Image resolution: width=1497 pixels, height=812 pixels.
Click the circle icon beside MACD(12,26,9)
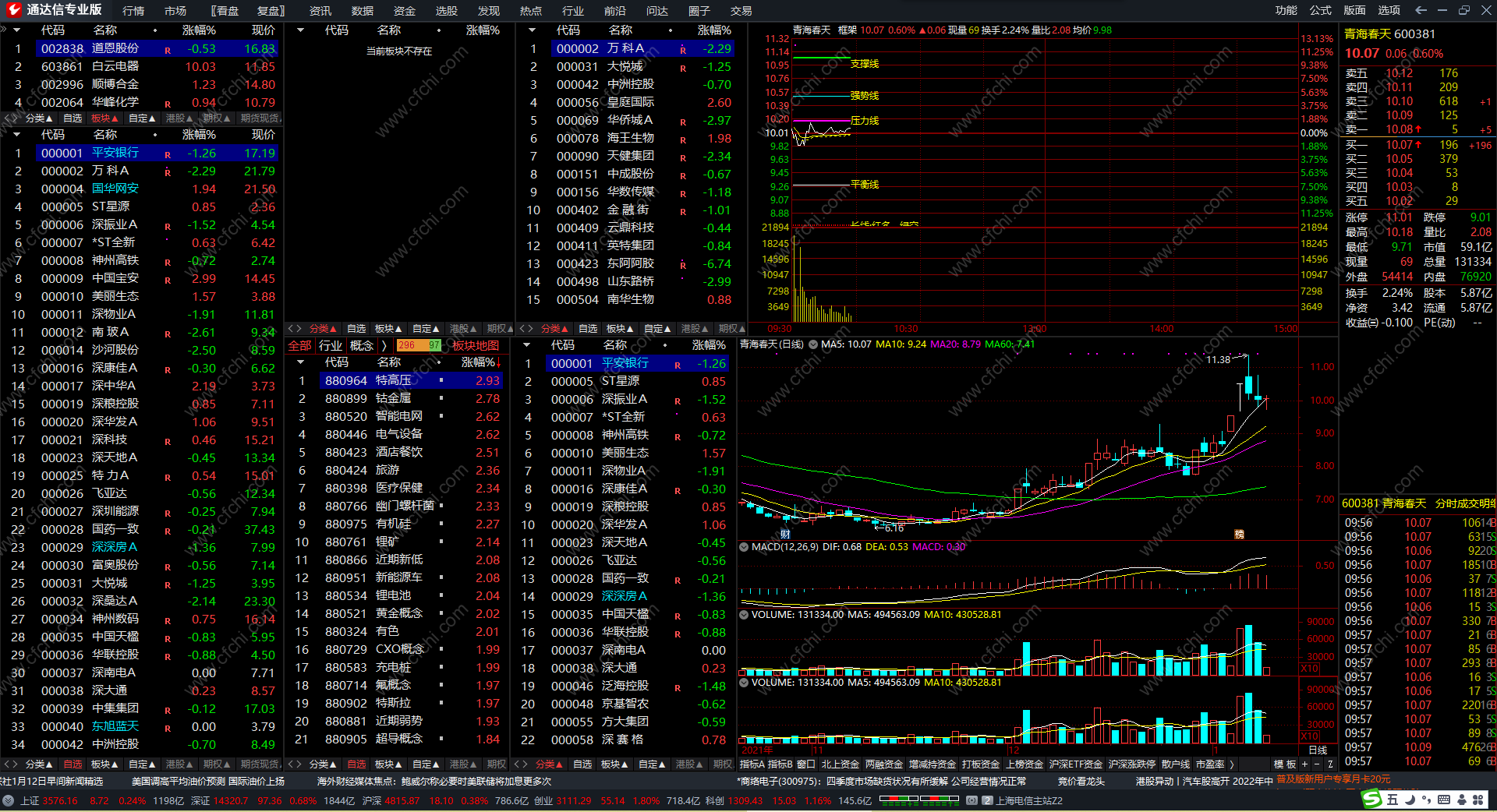(x=744, y=547)
